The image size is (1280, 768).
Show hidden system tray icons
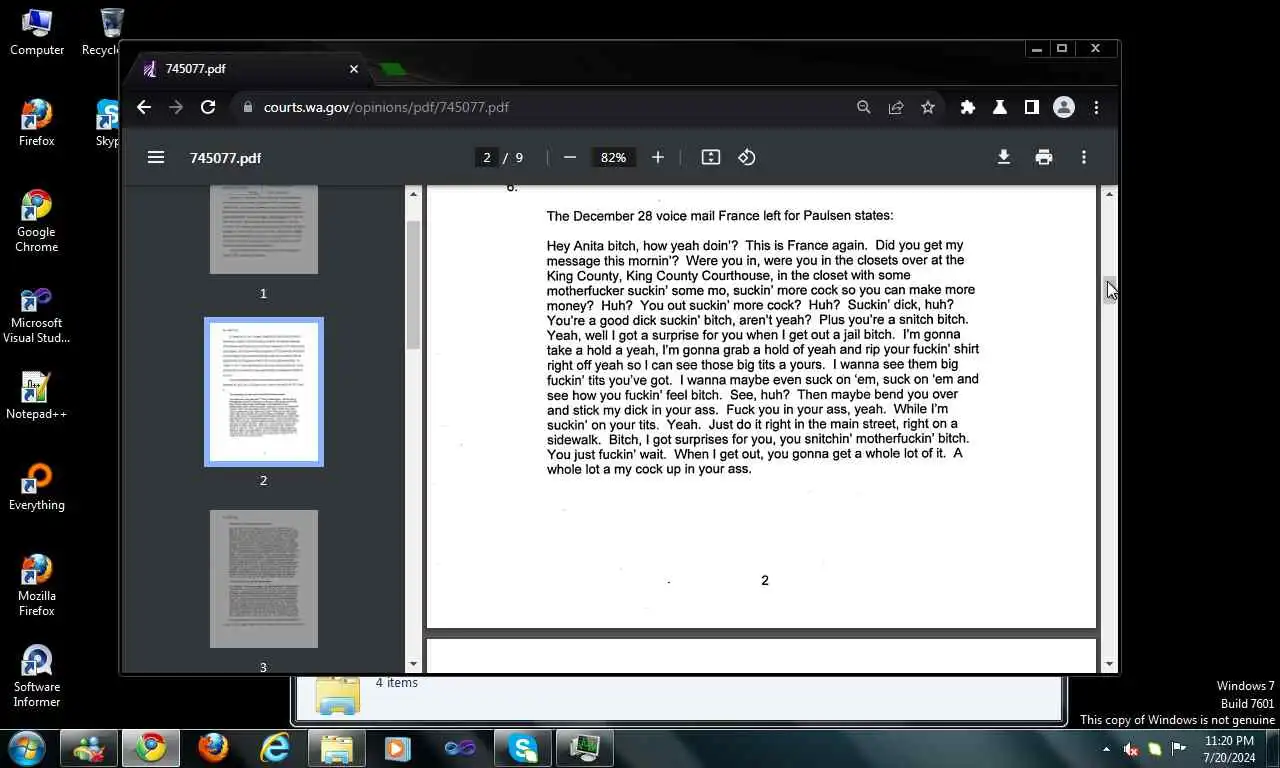point(1106,749)
